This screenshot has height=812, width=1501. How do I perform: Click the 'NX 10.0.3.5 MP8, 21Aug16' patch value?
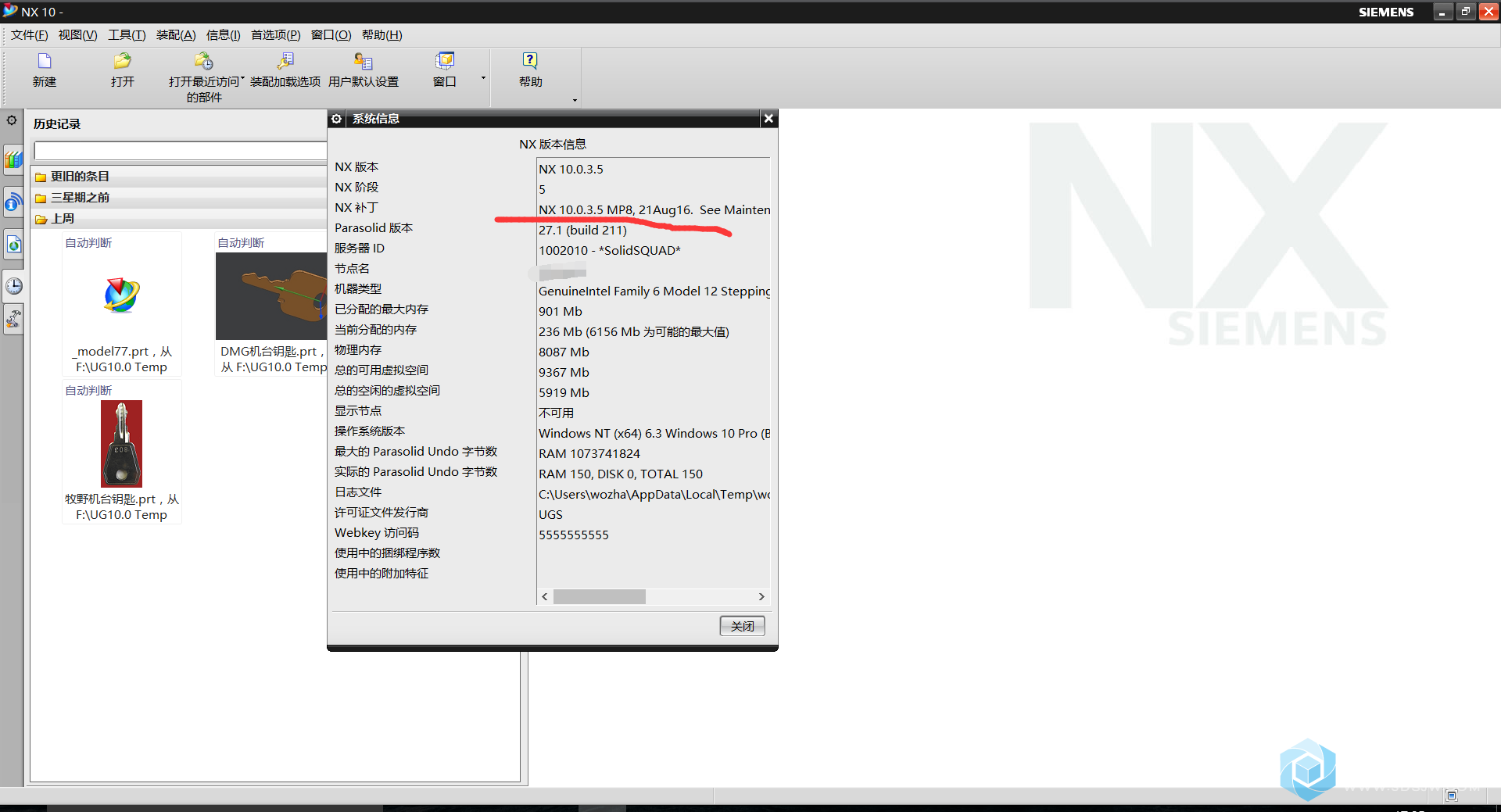[x=615, y=210]
